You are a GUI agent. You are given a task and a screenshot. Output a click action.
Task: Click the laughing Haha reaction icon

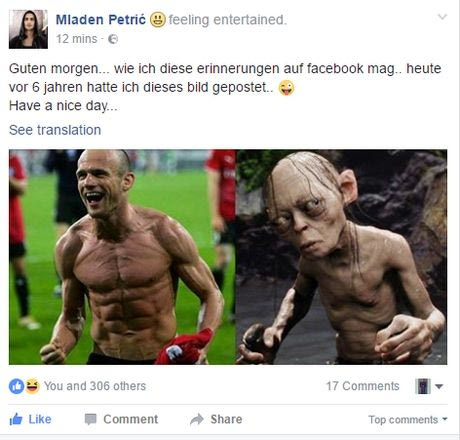pyautogui.click(x=32, y=386)
